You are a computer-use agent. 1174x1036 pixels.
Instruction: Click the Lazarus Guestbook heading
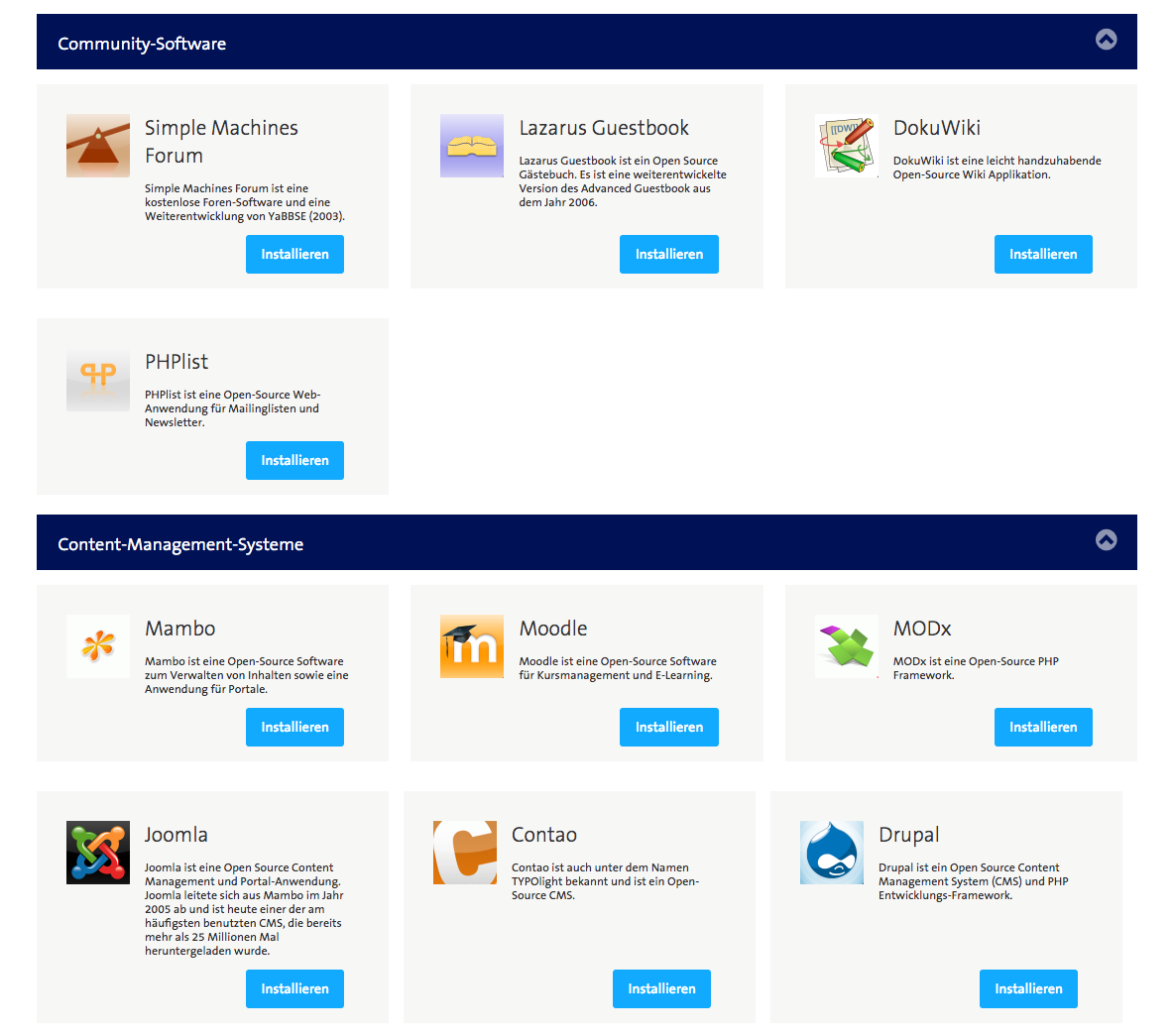point(604,128)
